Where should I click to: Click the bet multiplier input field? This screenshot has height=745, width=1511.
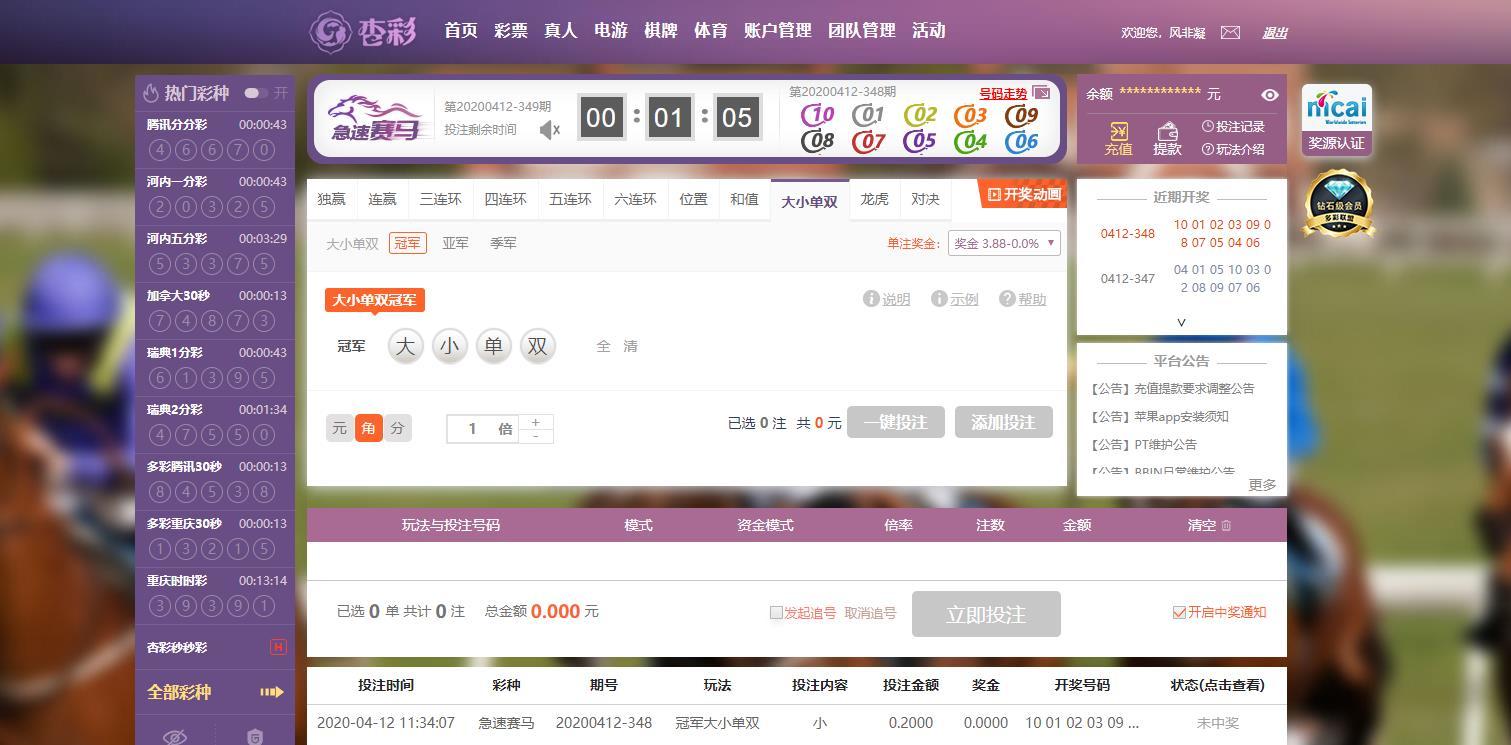(472, 429)
